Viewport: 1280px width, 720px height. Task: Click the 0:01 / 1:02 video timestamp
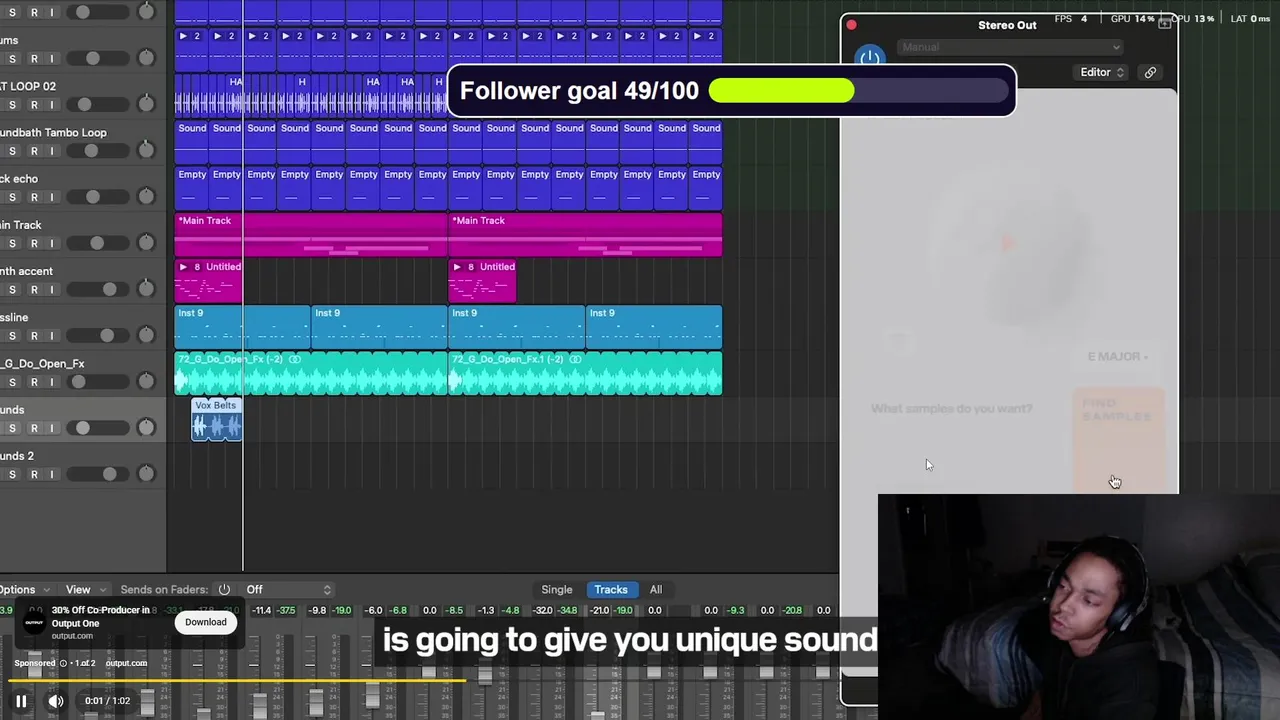click(x=107, y=701)
